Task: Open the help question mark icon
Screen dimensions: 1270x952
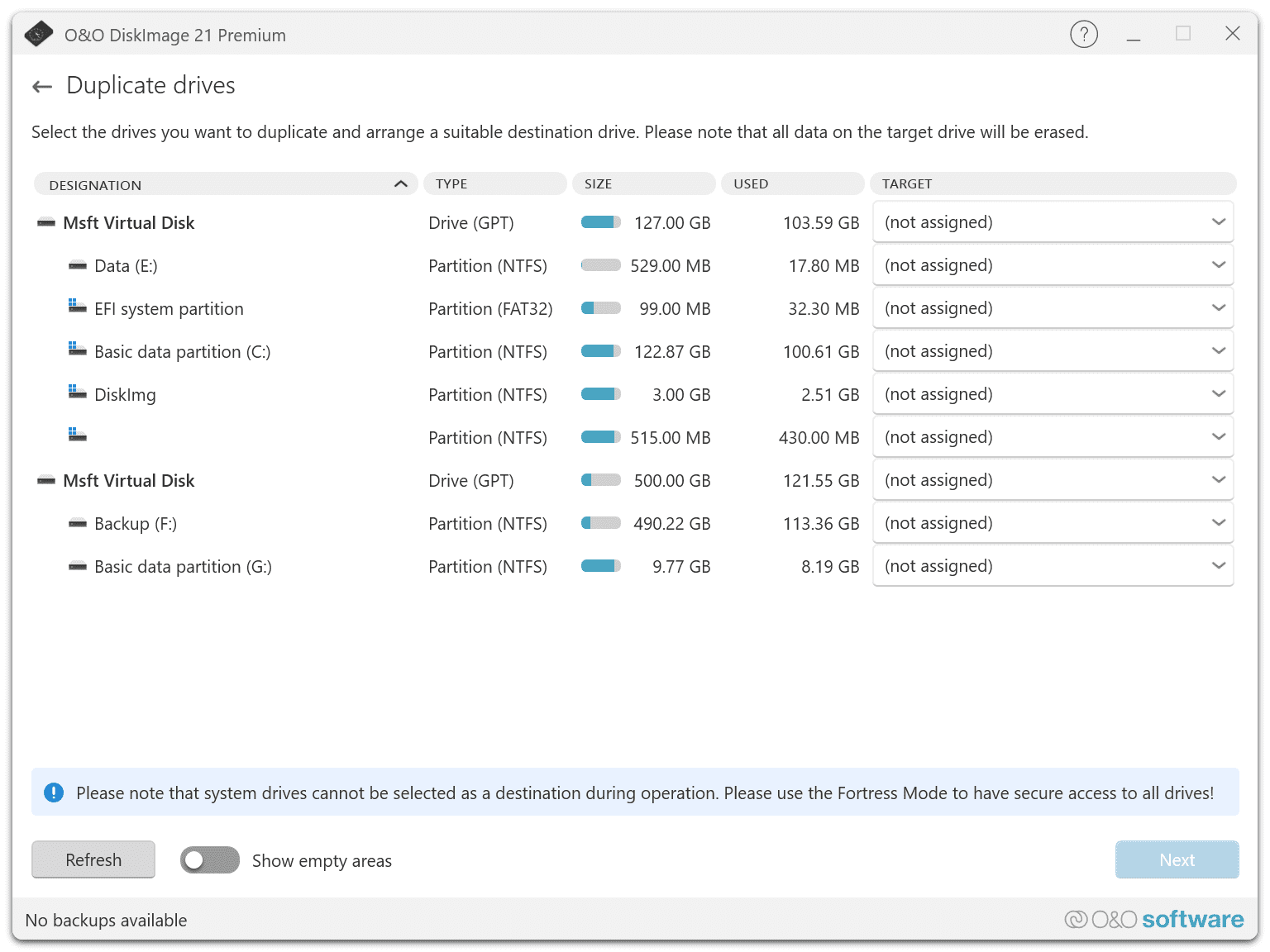Action: [1083, 35]
